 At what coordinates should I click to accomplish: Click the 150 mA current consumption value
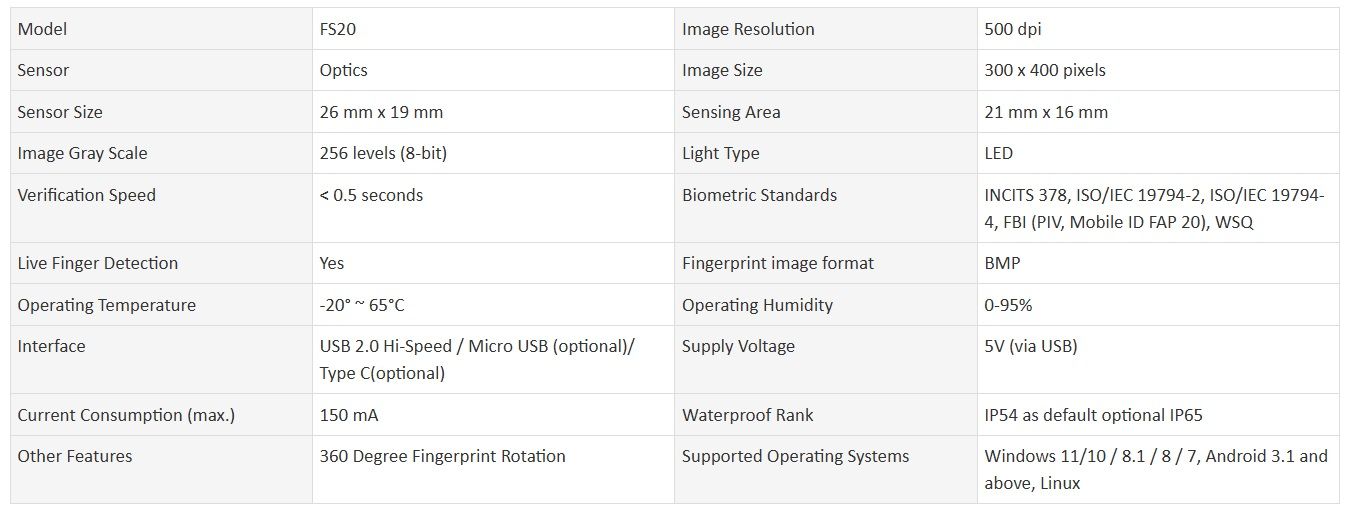click(x=349, y=415)
